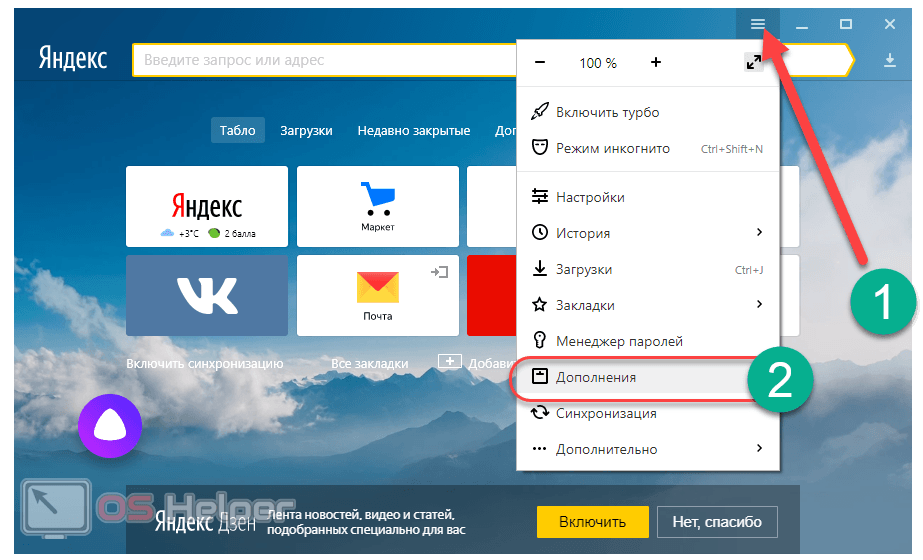Click the address bar input field

tap(325, 60)
